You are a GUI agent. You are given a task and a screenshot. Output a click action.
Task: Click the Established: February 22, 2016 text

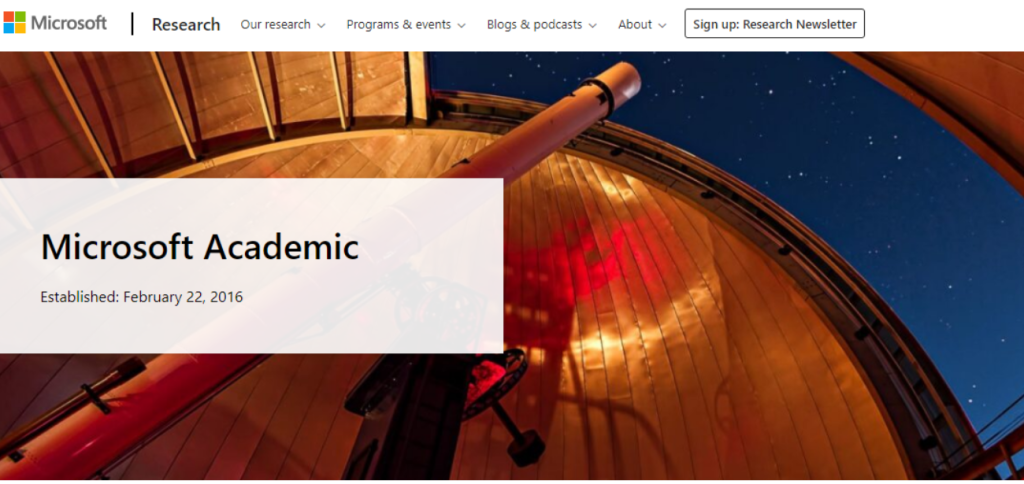pyautogui.click(x=142, y=297)
